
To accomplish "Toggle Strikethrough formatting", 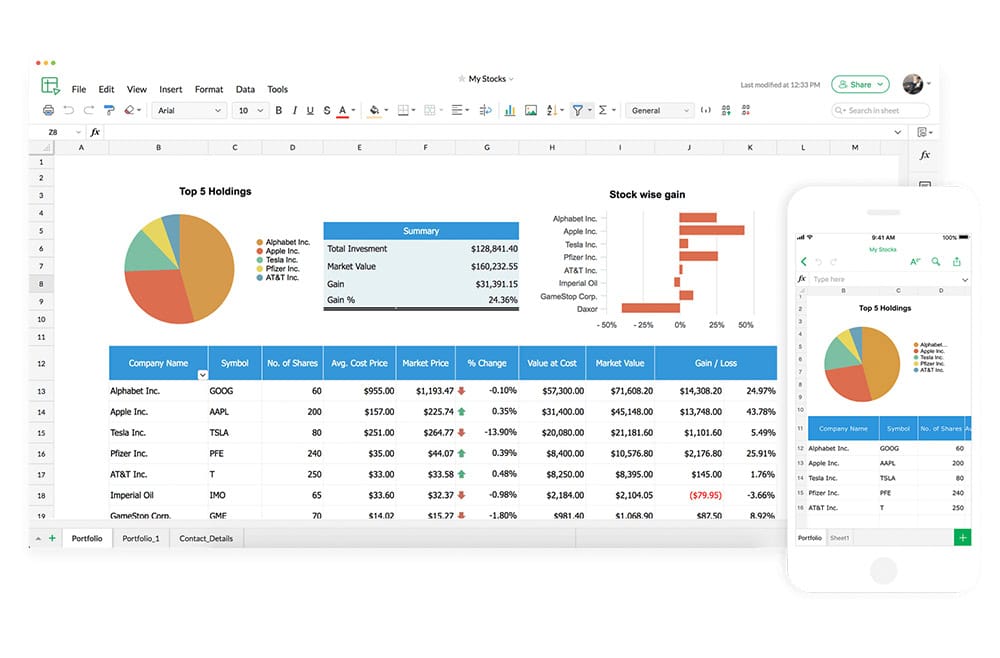I will (x=327, y=110).
